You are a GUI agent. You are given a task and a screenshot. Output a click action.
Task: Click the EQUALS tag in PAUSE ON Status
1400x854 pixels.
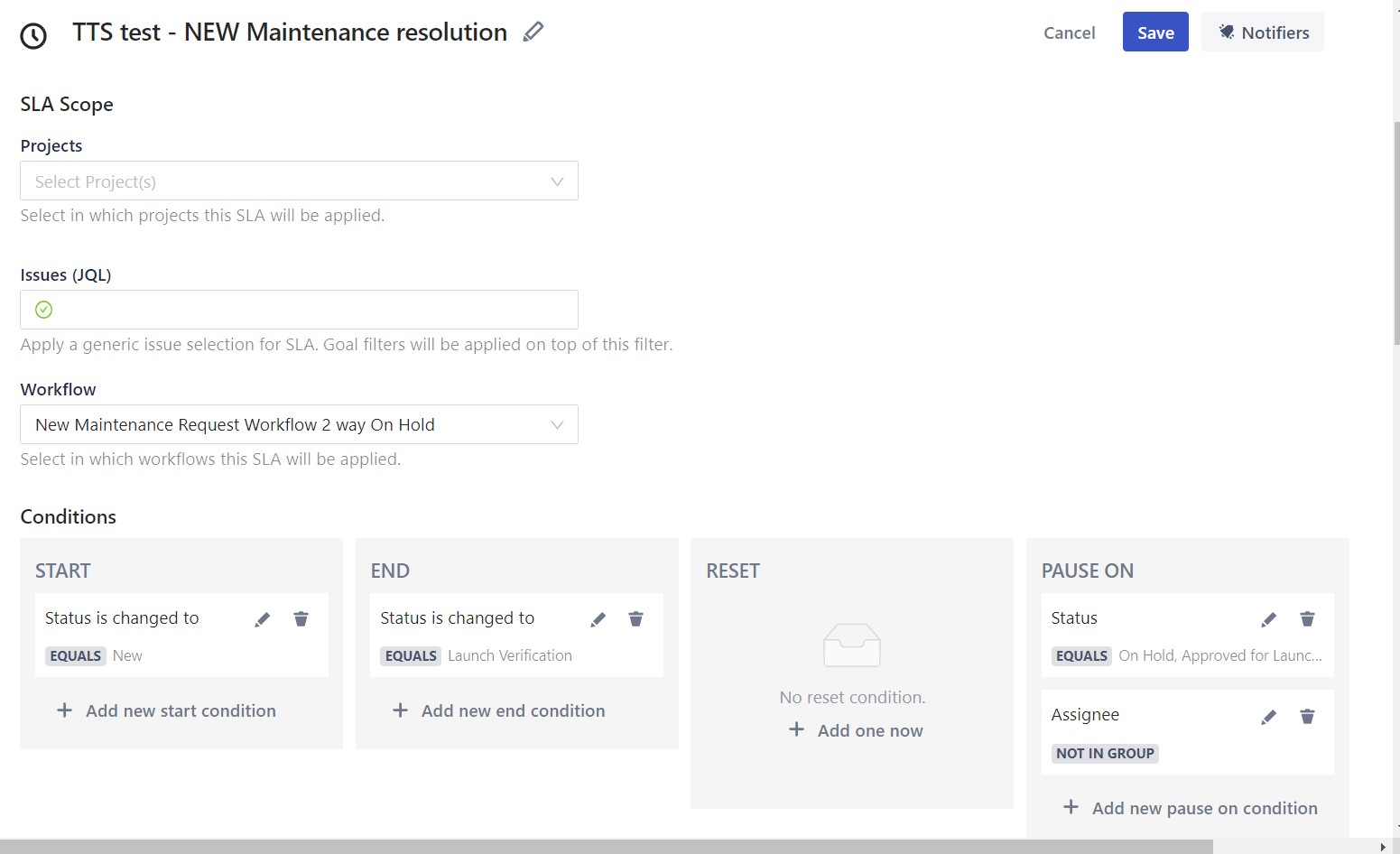[1081, 656]
